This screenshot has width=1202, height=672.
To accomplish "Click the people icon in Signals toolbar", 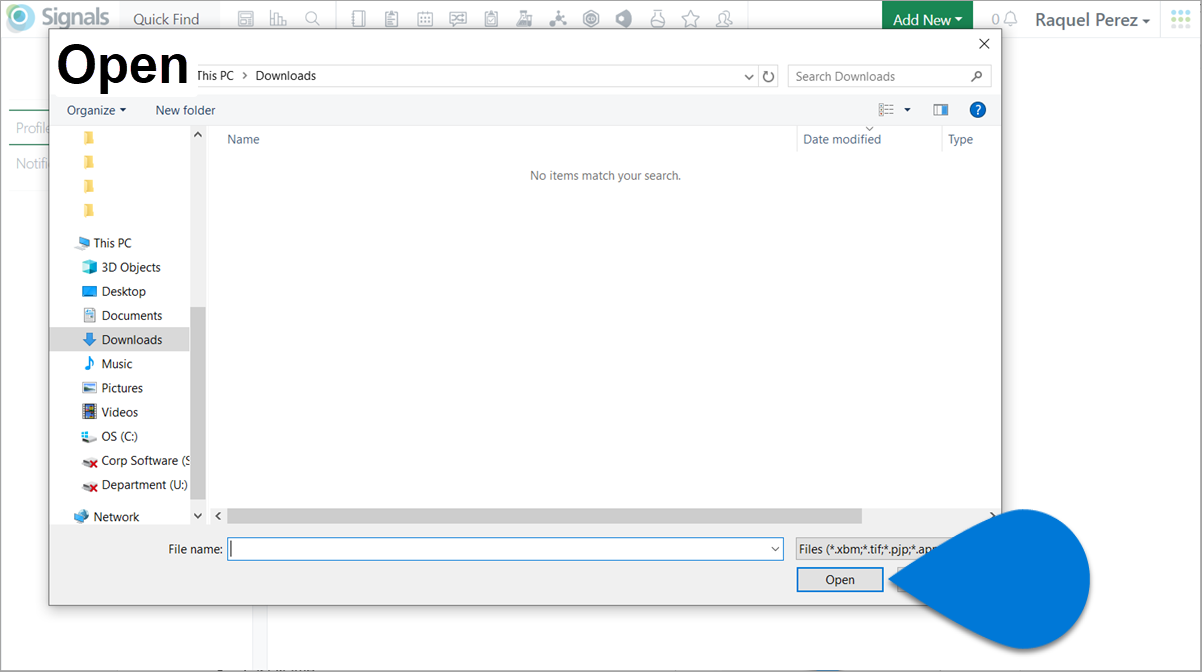I will [x=725, y=19].
